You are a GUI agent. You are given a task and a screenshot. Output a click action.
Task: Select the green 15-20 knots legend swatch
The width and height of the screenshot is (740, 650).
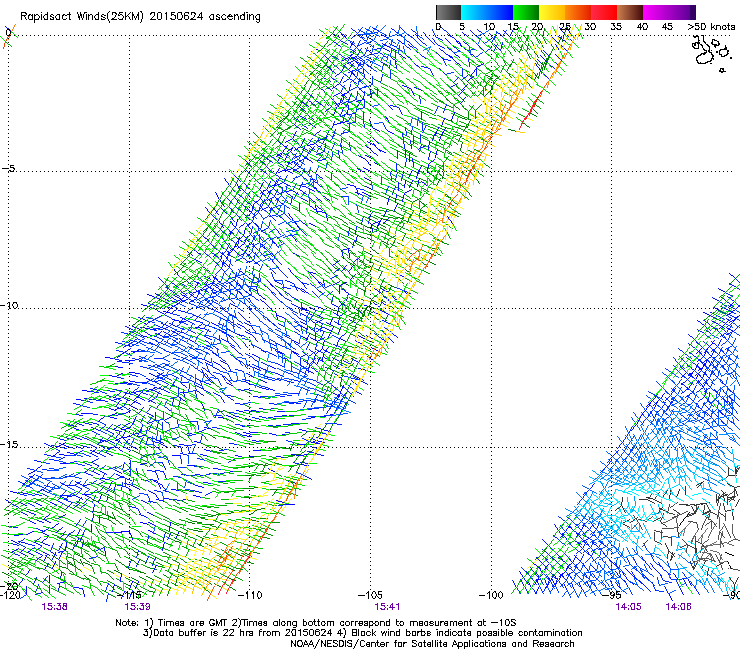click(x=526, y=12)
